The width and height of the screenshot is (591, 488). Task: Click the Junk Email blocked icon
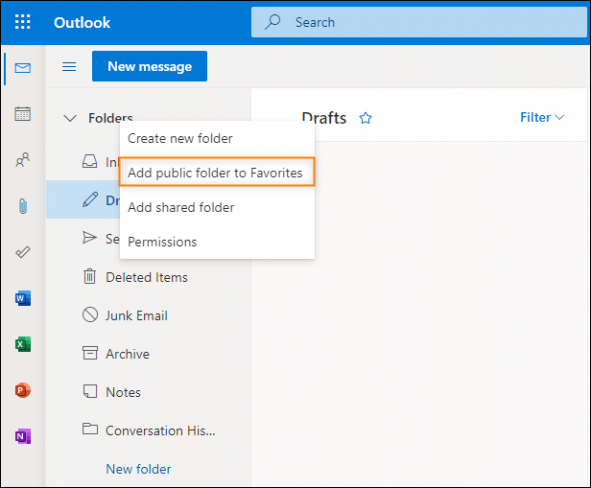click(90, 315)
